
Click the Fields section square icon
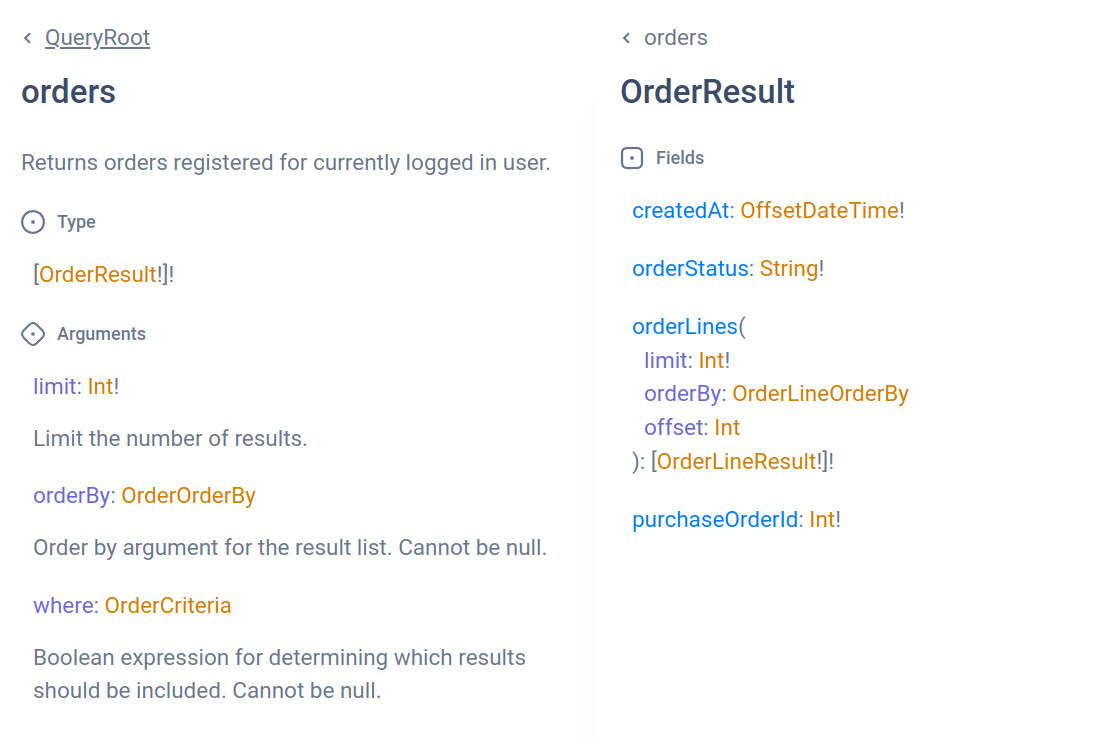632,158
